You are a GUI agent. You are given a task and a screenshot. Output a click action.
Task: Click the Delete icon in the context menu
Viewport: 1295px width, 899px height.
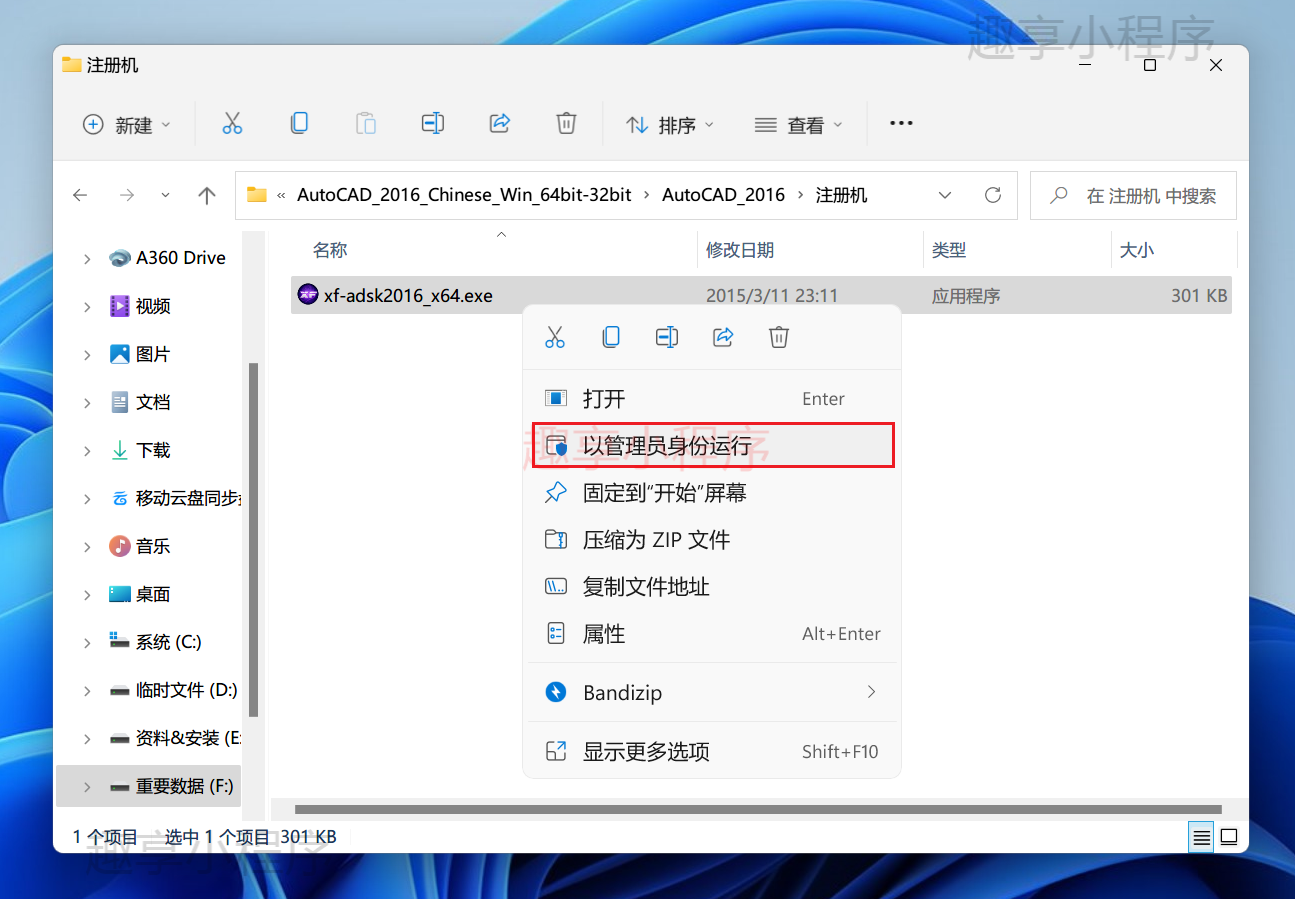click(779, 337)
